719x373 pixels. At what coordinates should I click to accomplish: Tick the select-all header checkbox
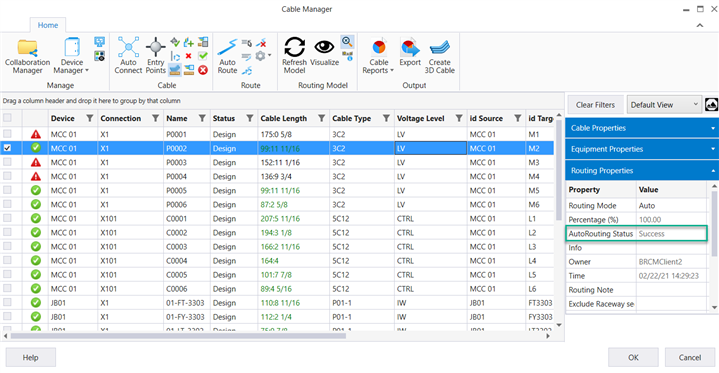(7, 118)
